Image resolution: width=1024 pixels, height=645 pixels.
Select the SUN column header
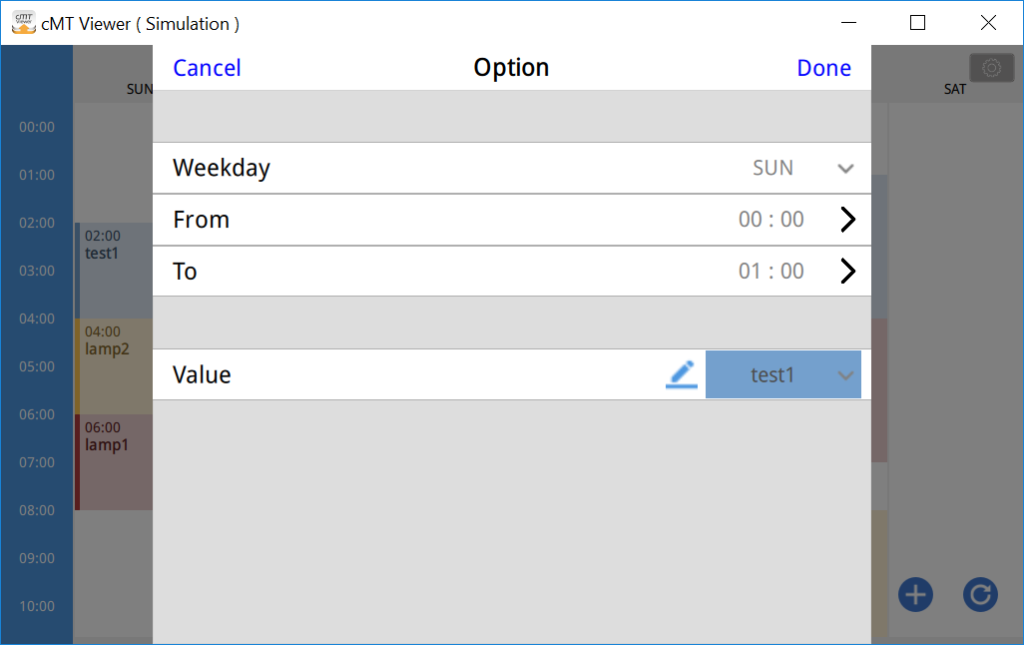(x=140, y=88)
